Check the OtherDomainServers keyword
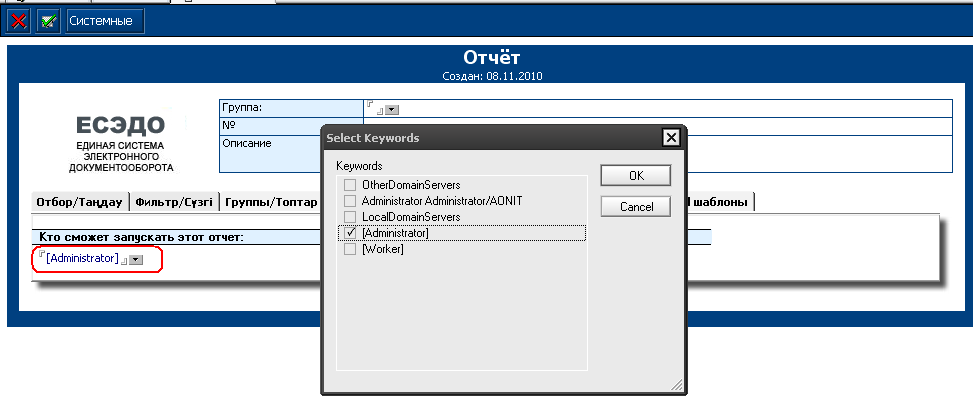The image size is (973, 397). pos(350,185)
